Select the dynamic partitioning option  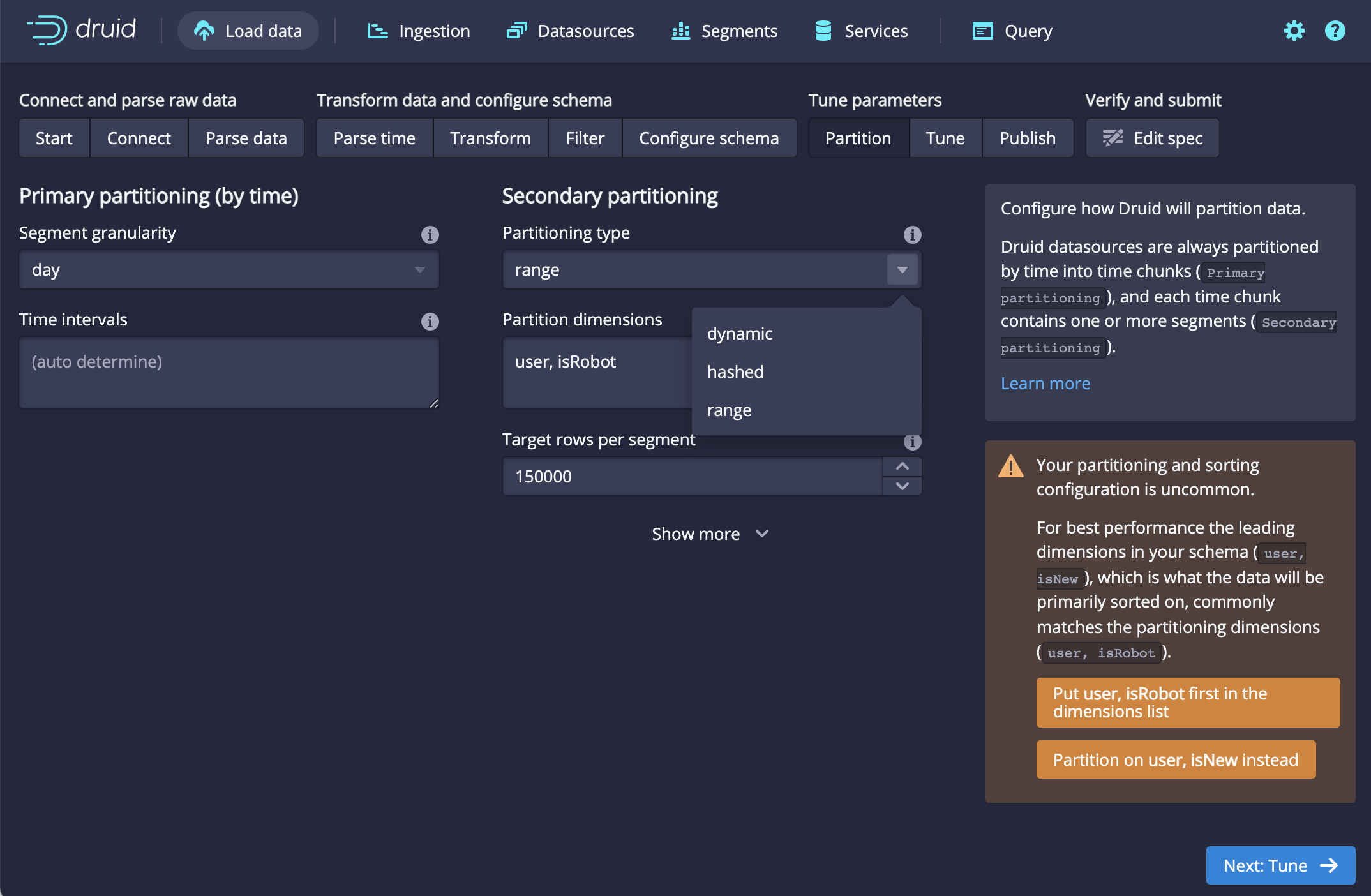coord(740,334)
